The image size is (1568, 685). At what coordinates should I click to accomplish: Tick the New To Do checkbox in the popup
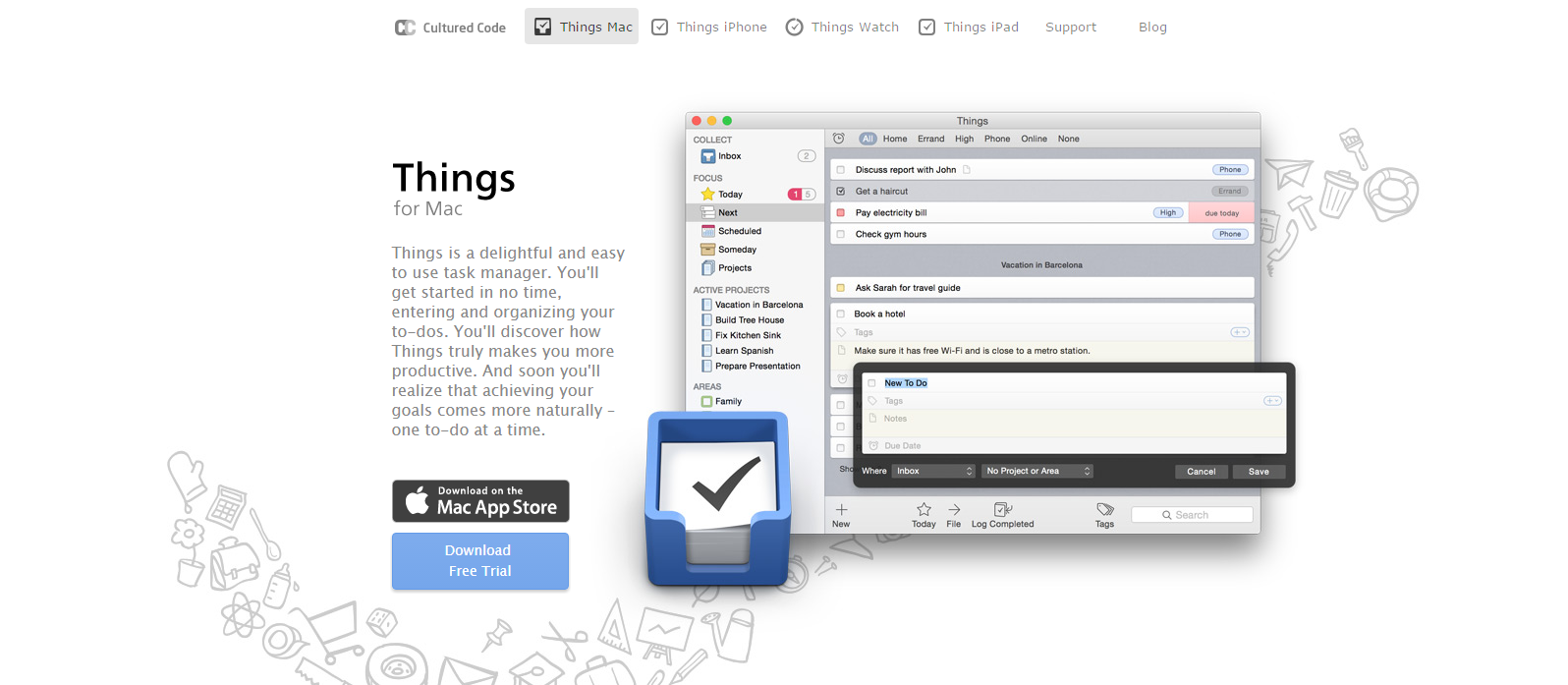tap(871, 383)
